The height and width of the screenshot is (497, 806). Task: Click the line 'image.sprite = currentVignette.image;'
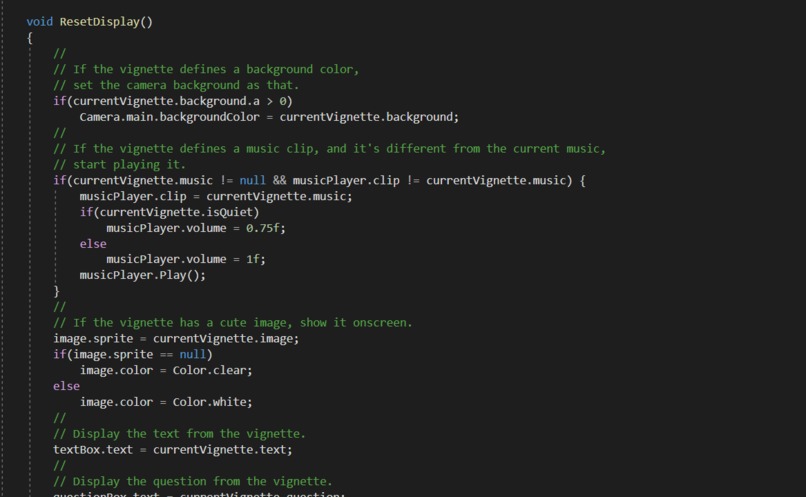(176, 339)
